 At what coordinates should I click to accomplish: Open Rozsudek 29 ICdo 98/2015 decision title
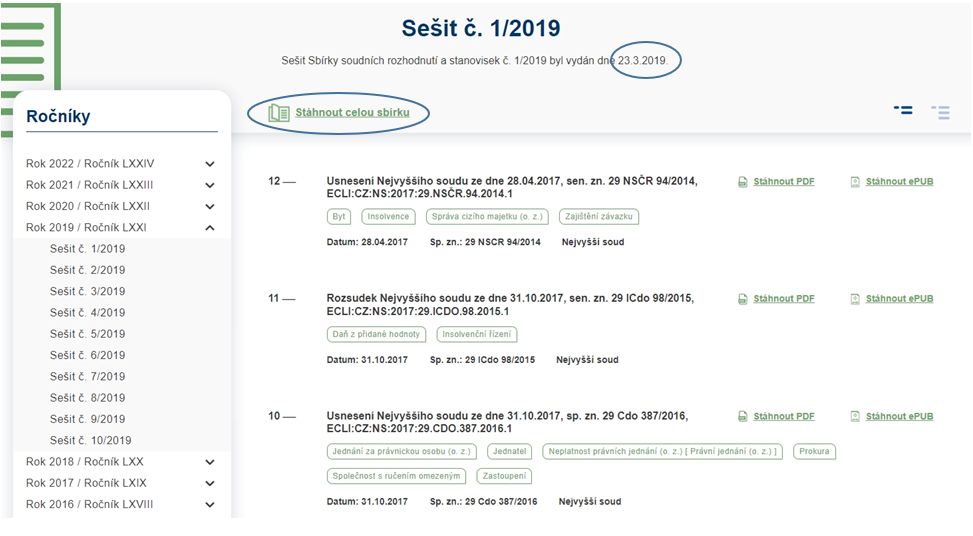pos(510,305)
